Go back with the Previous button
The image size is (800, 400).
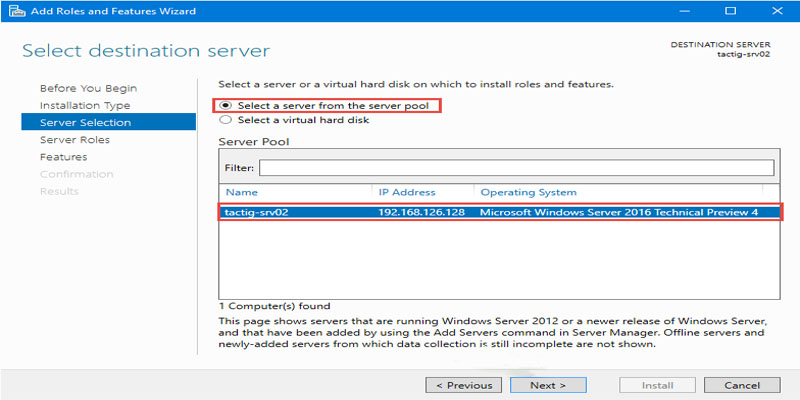[x=463, y=385]
